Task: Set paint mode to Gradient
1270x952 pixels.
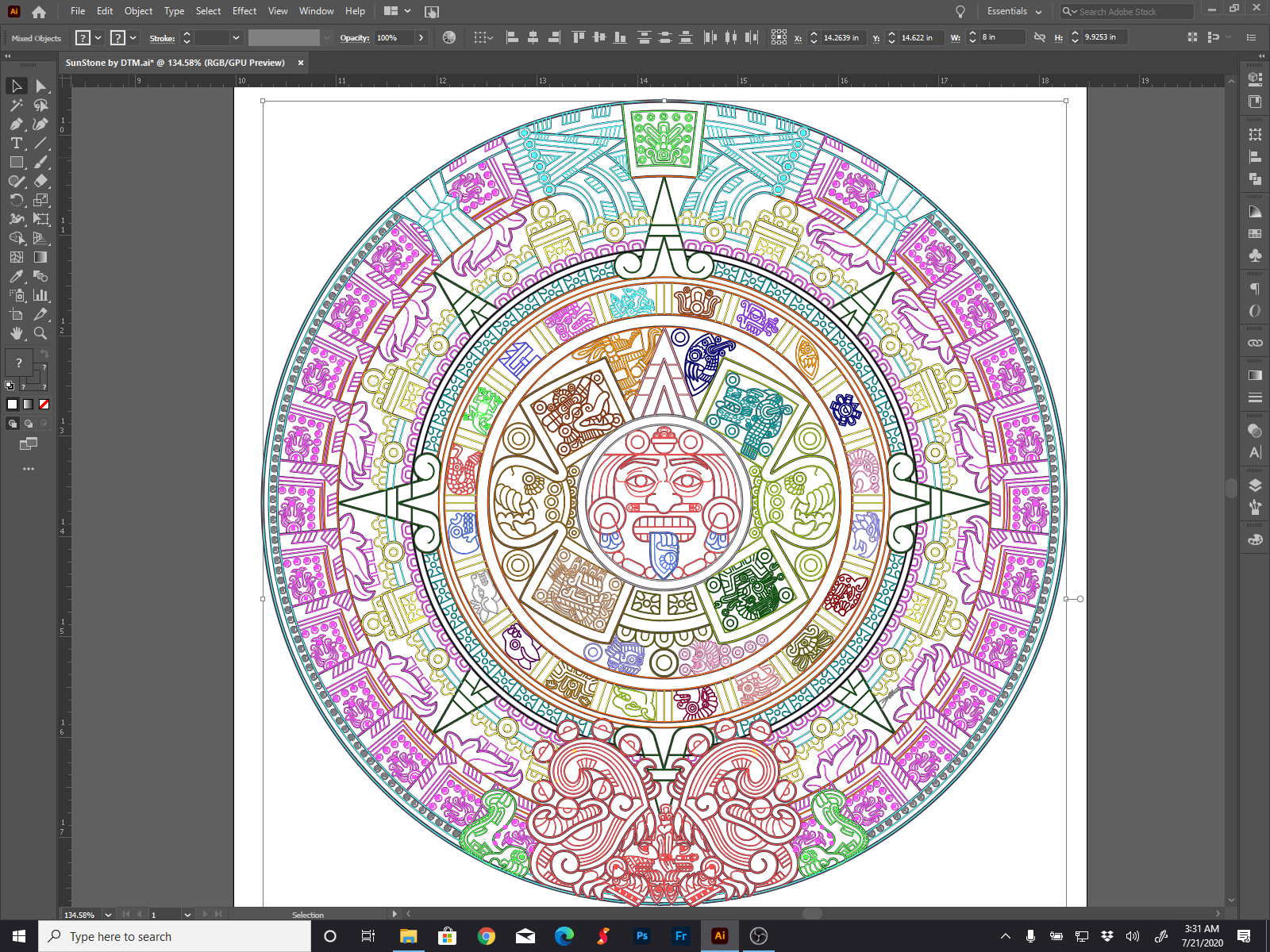Action: click(28, 405)
